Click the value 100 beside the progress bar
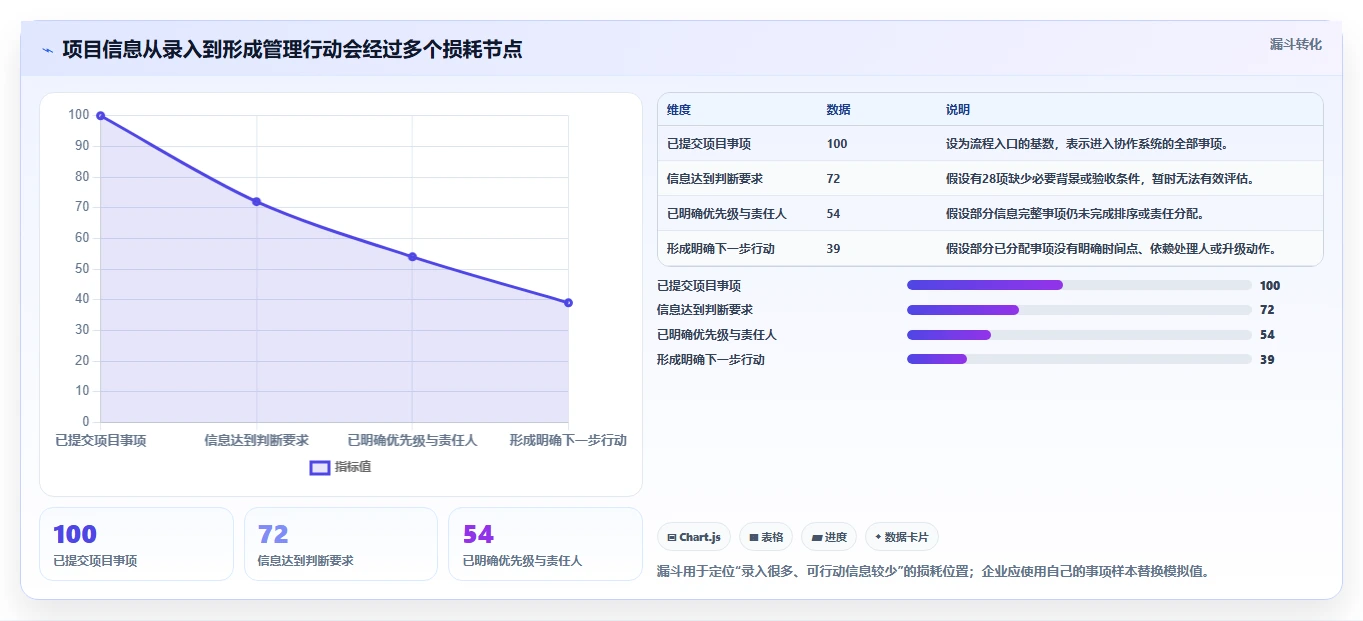This screenshot has width=1363, height=621. [1270, 286]
